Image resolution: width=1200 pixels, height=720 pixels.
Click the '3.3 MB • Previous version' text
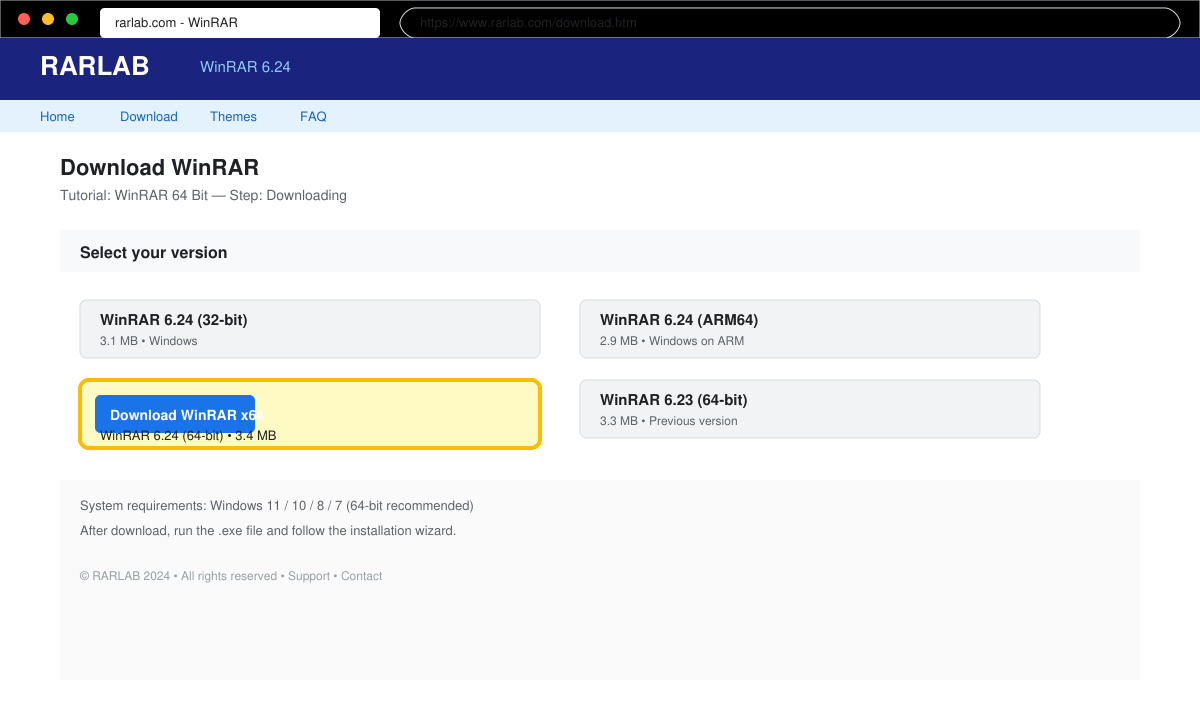coord(669,421)
